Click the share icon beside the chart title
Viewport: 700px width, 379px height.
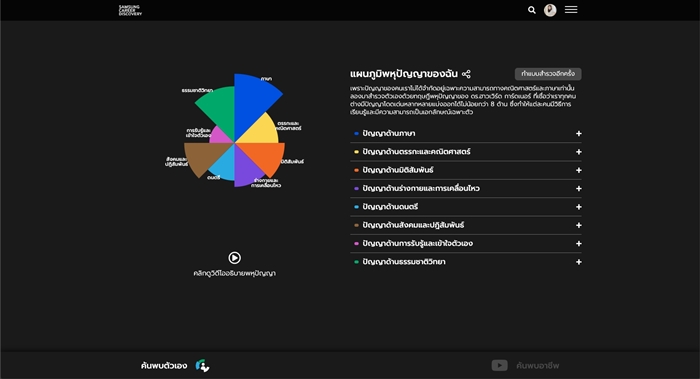[x=466, y=74]
